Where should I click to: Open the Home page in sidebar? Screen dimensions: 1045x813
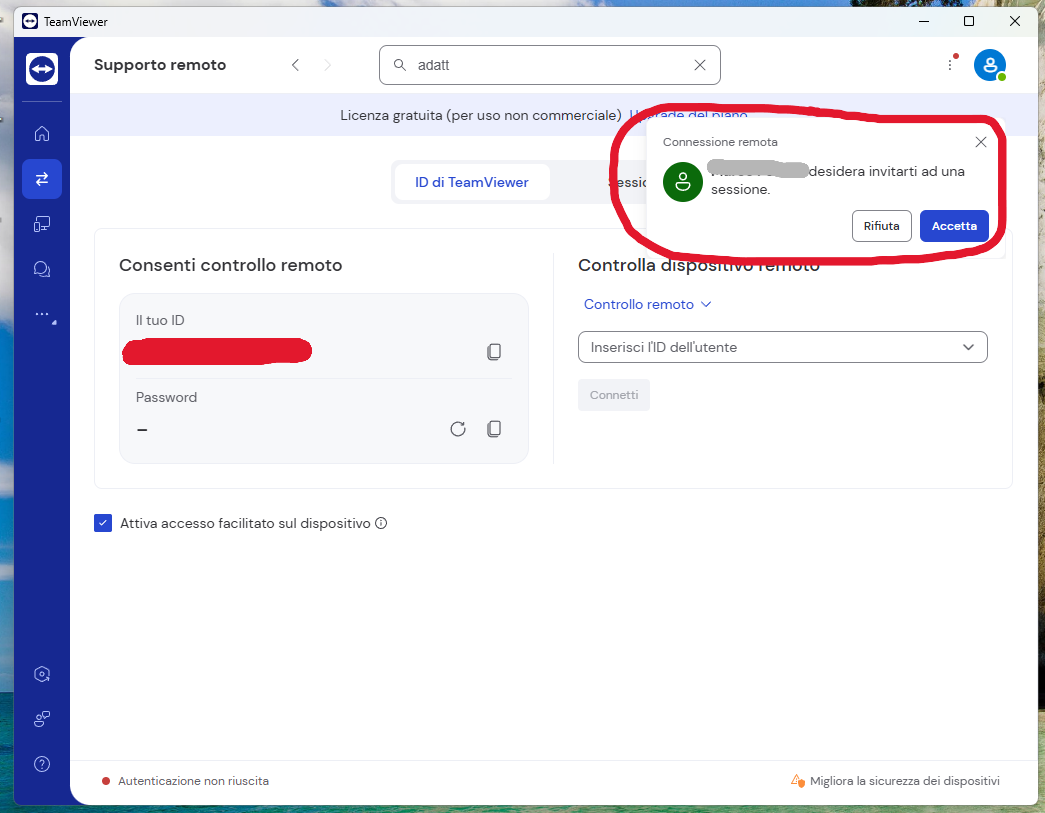point(42,133)
